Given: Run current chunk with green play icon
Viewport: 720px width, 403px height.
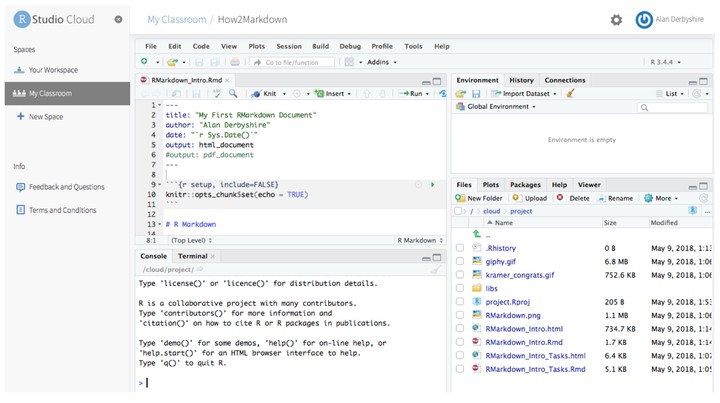Looking at the screenshot, I should click(x=433, y=185).
